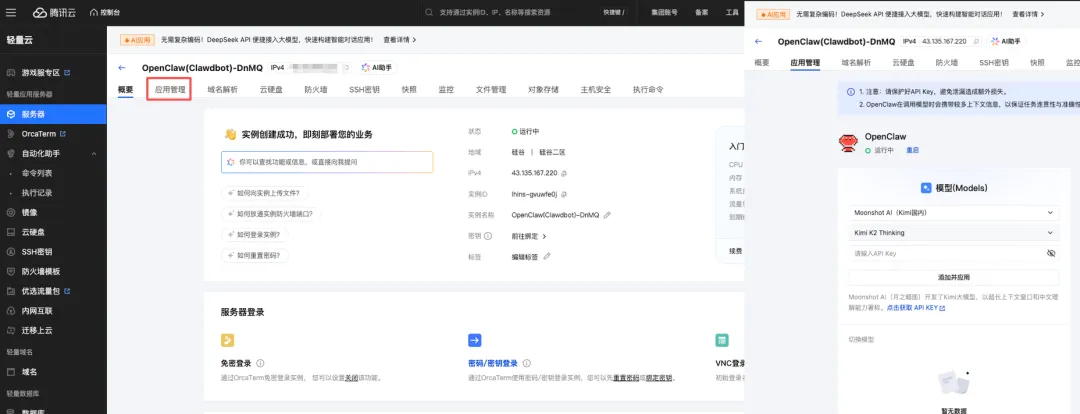
Task: Click into the API Key input field
Action: [940, 254]
